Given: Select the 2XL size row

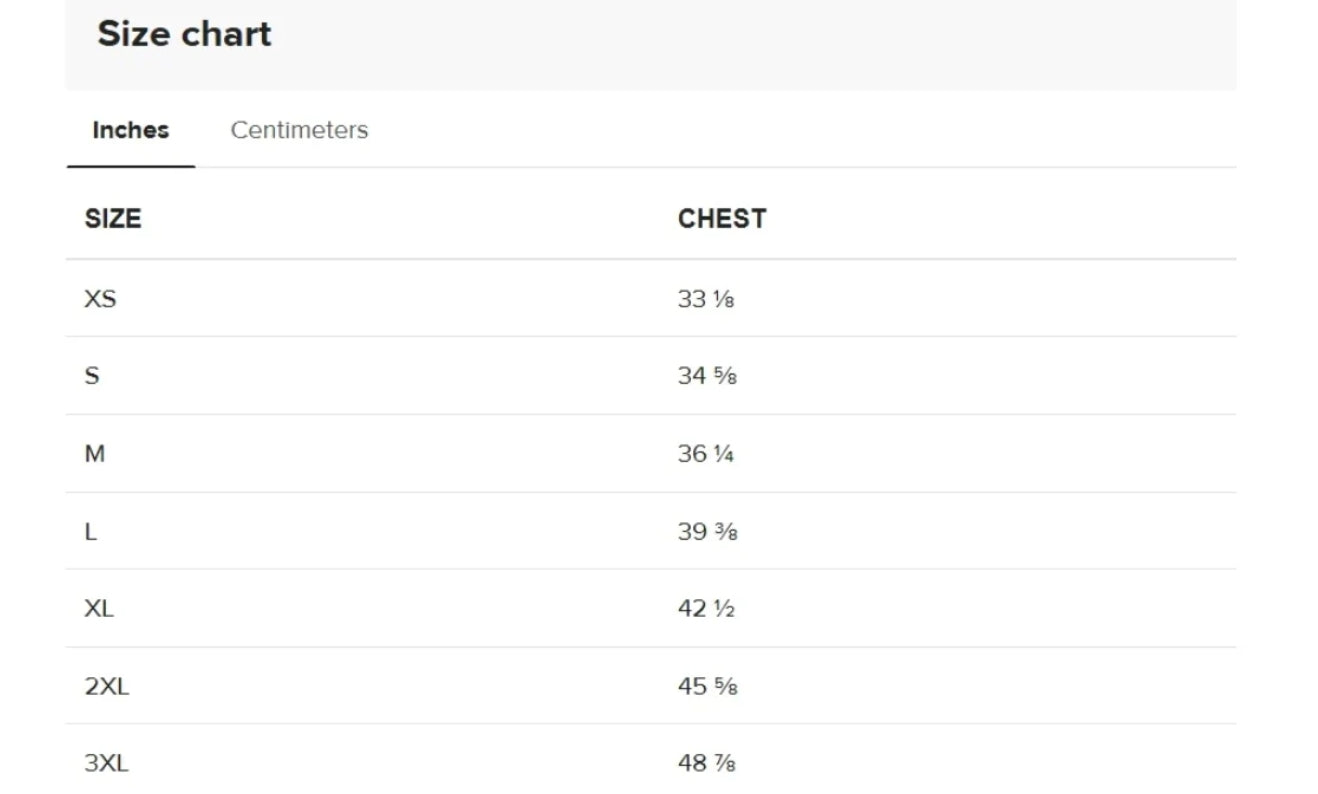Looking at the screenshot, I should coord(651,686).
